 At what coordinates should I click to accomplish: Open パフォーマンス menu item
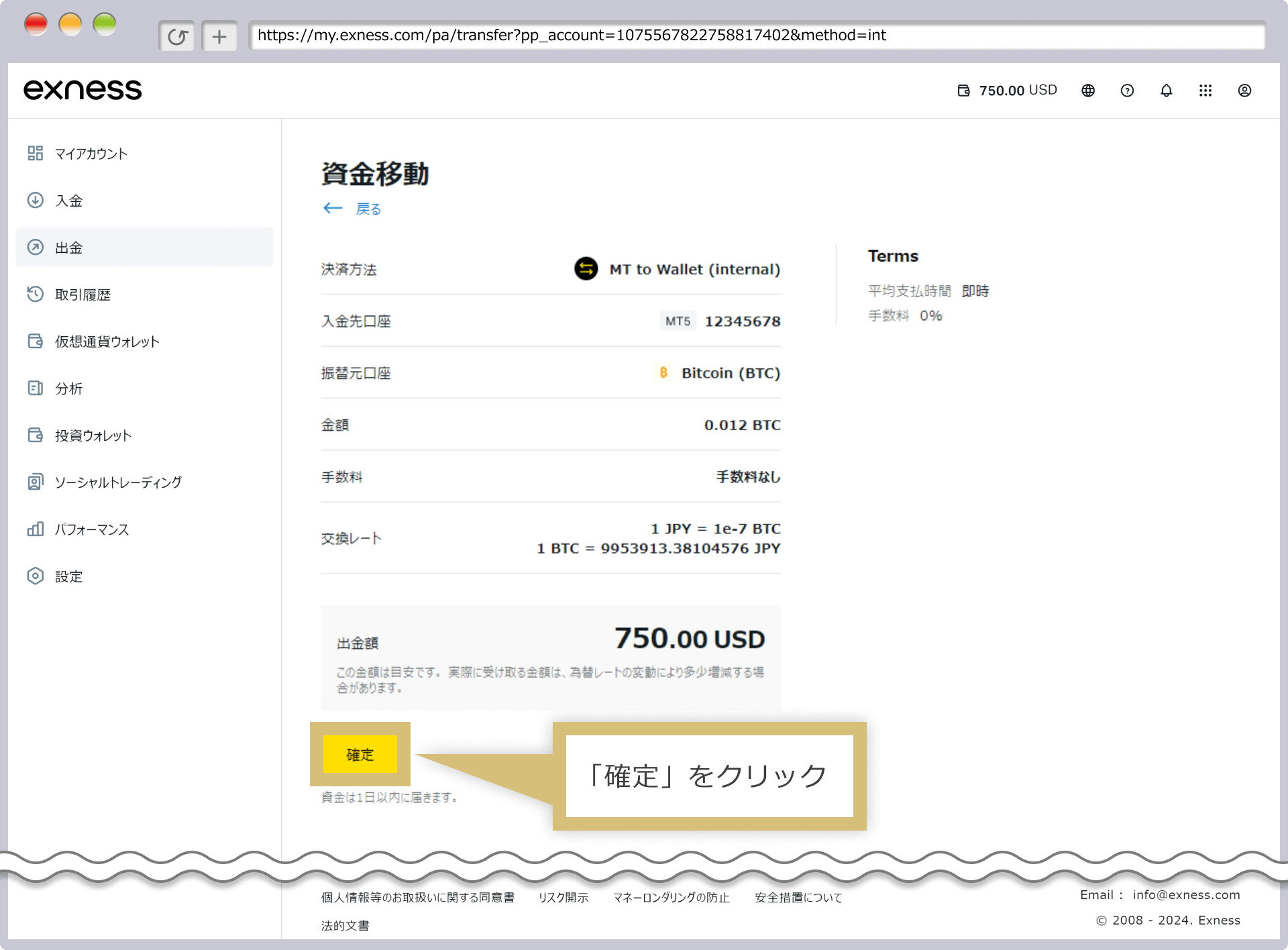144,529
